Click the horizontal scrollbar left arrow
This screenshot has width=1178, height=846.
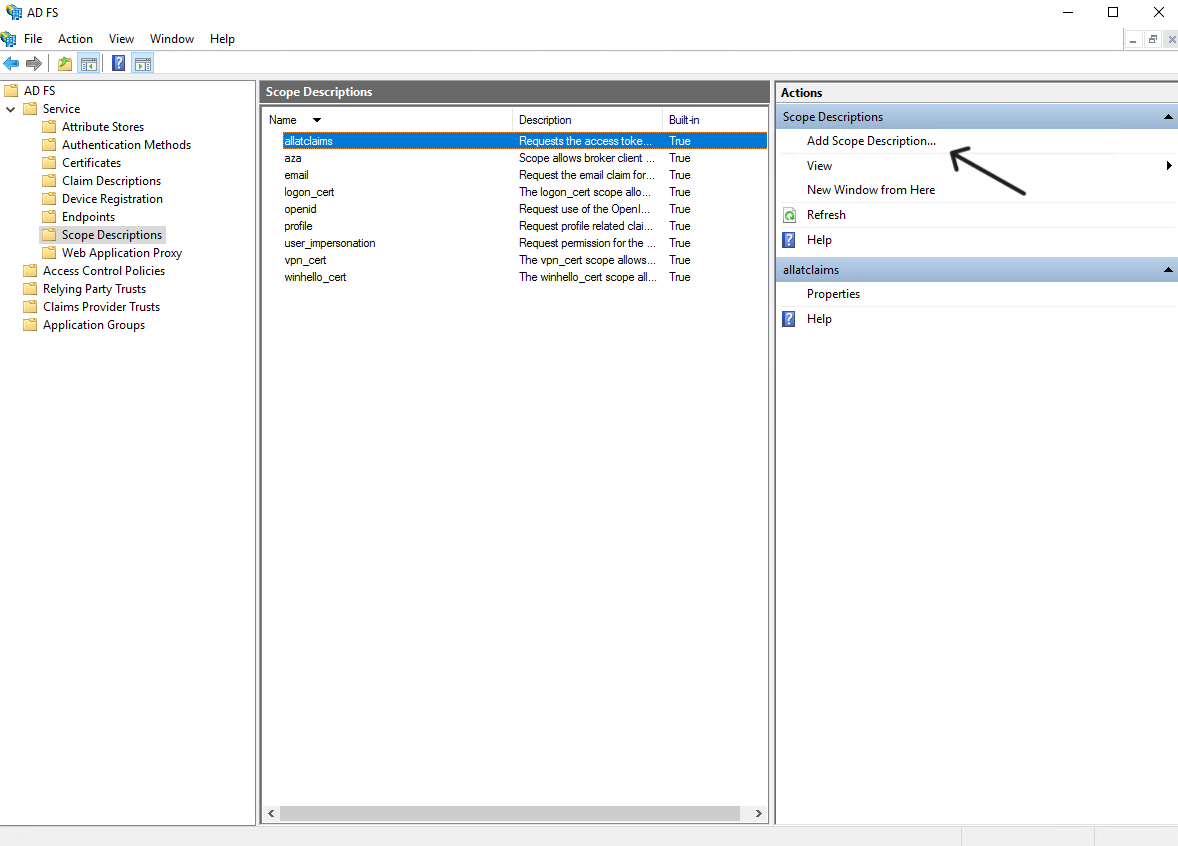click(x=271, y=814)
